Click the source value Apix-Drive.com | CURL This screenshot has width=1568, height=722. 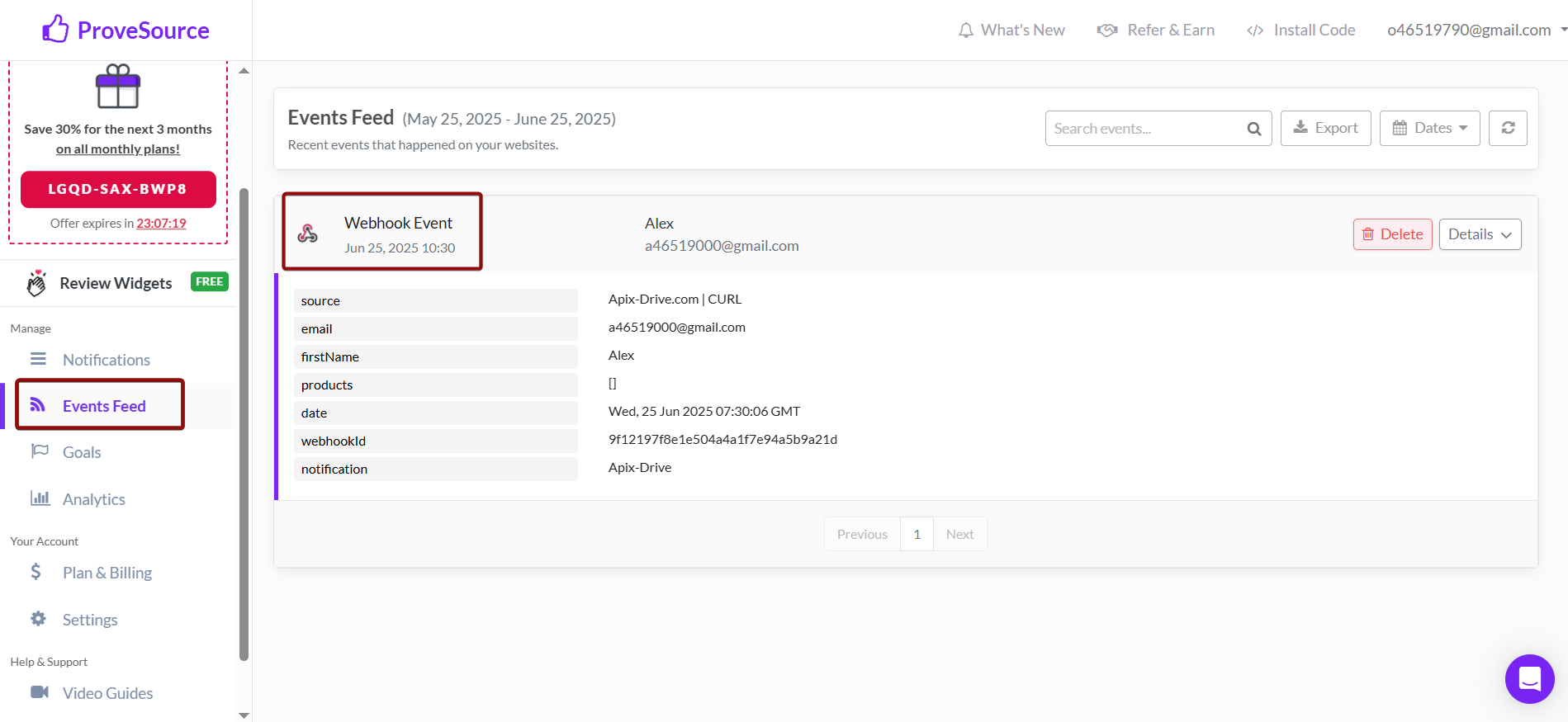[675, 299]
